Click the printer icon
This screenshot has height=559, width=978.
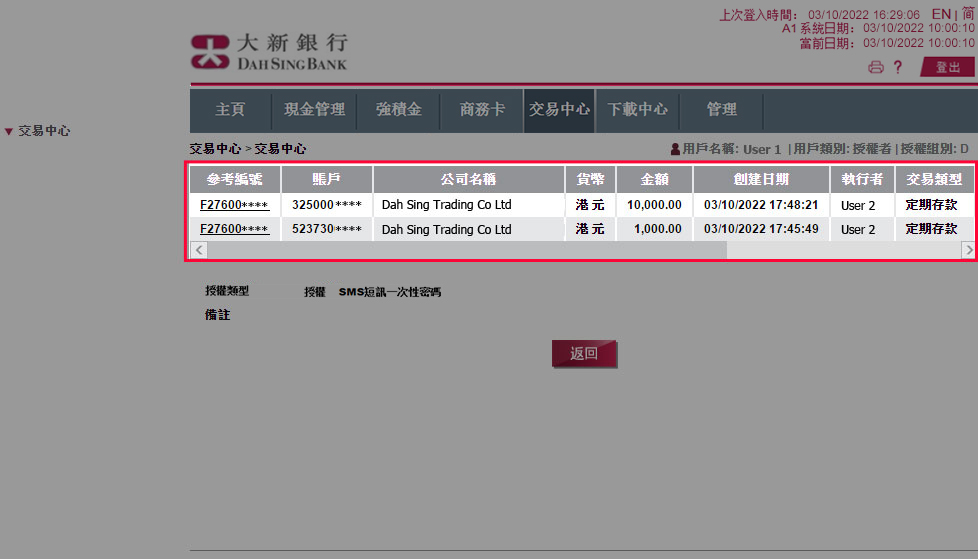[876, 67]
